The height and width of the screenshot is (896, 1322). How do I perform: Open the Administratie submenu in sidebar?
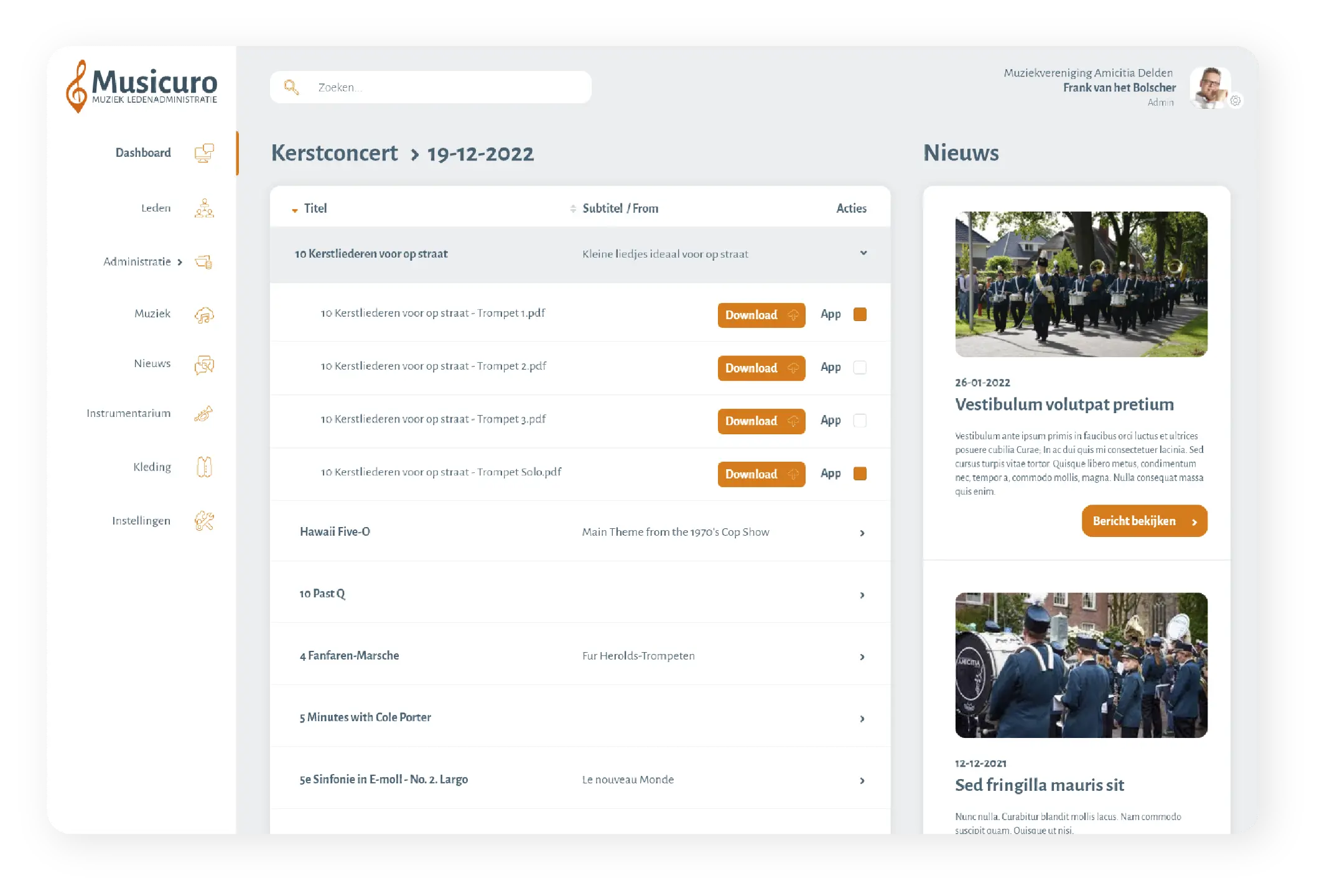pos(143,261)
